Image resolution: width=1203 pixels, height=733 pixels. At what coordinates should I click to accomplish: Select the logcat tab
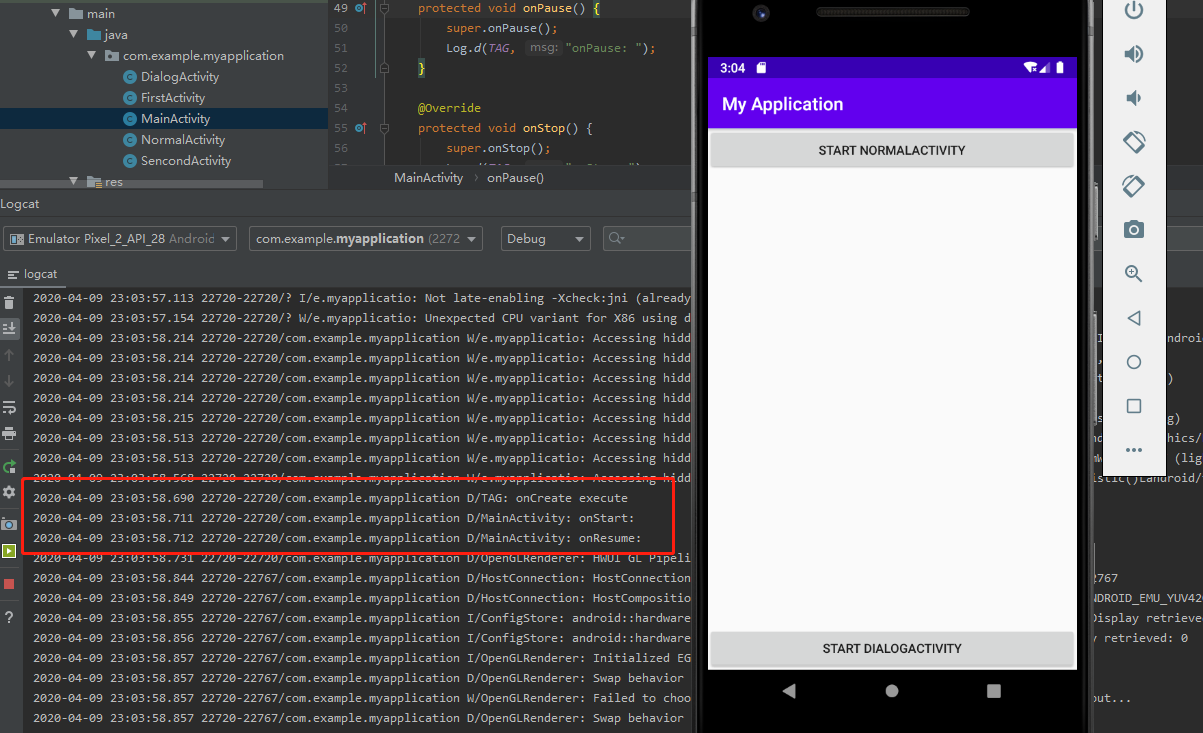click(32, 274)
